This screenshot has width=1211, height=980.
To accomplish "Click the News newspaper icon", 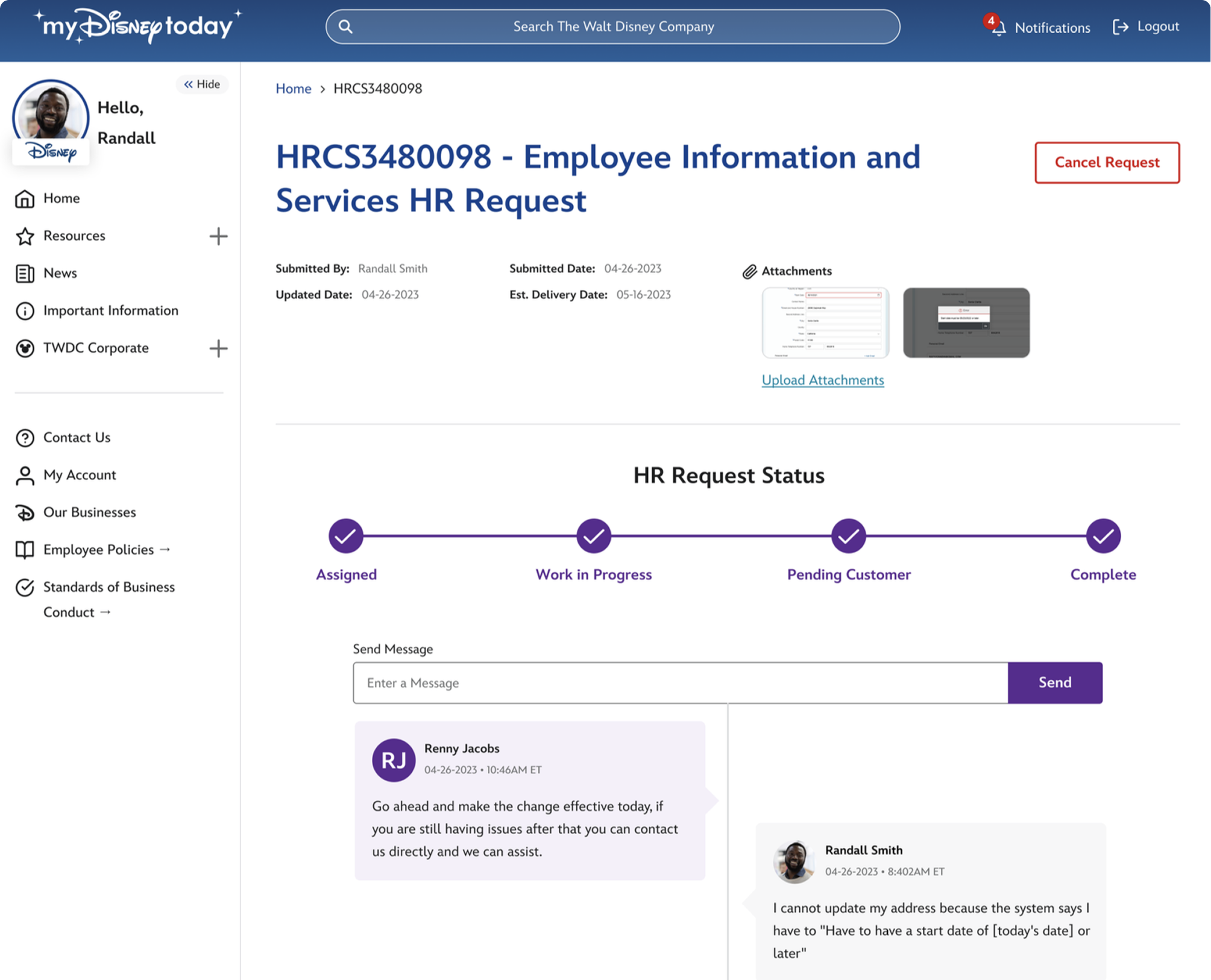I will pyautogui.click(x=25, y=274).
